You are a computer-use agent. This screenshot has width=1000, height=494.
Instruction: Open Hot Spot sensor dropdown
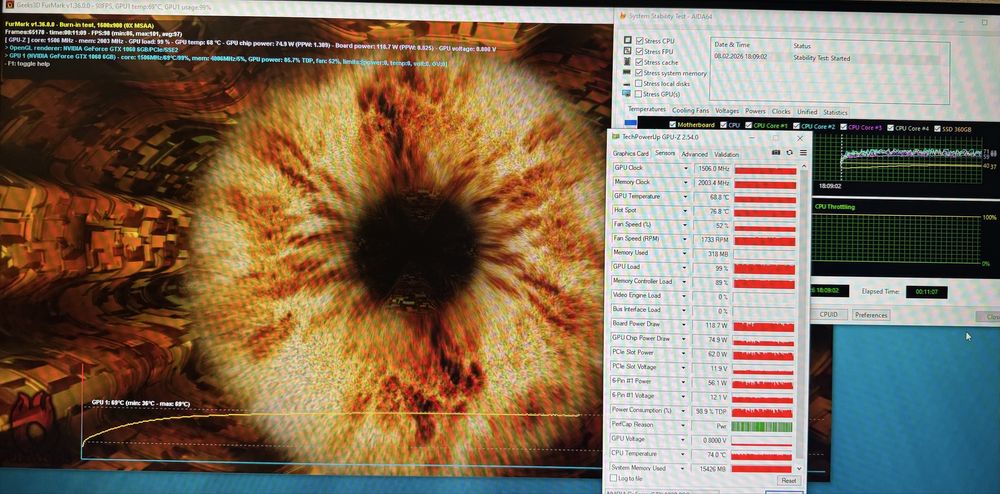[x=686, y=210]
